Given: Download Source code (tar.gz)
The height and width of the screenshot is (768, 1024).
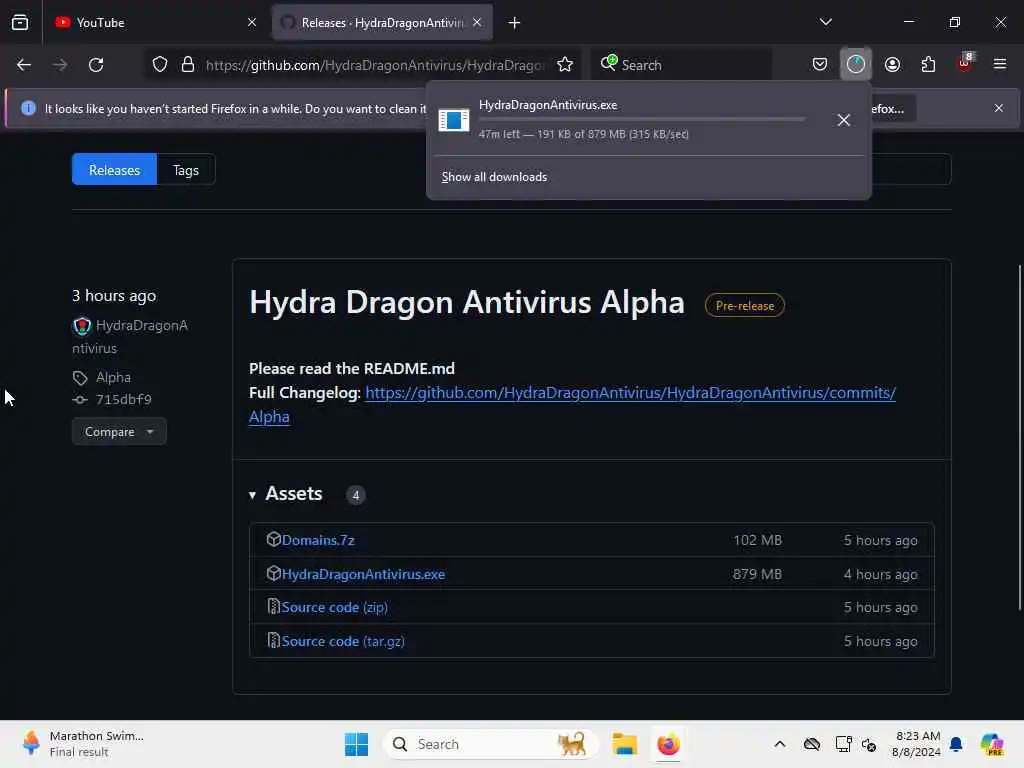Looking at the screenshot, I should (x=343, y=641).
